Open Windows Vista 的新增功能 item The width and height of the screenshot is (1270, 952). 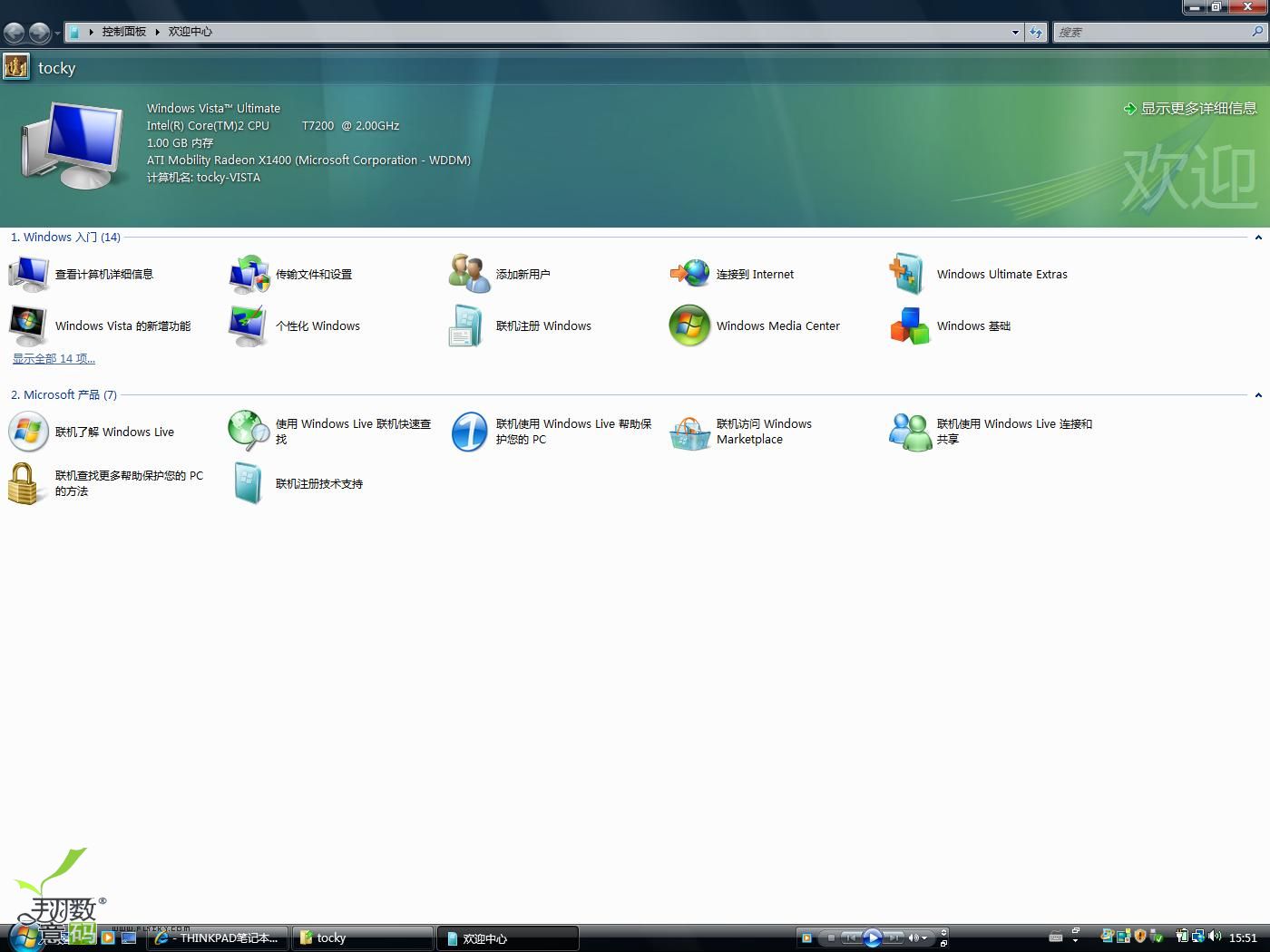tap(100, 325)
